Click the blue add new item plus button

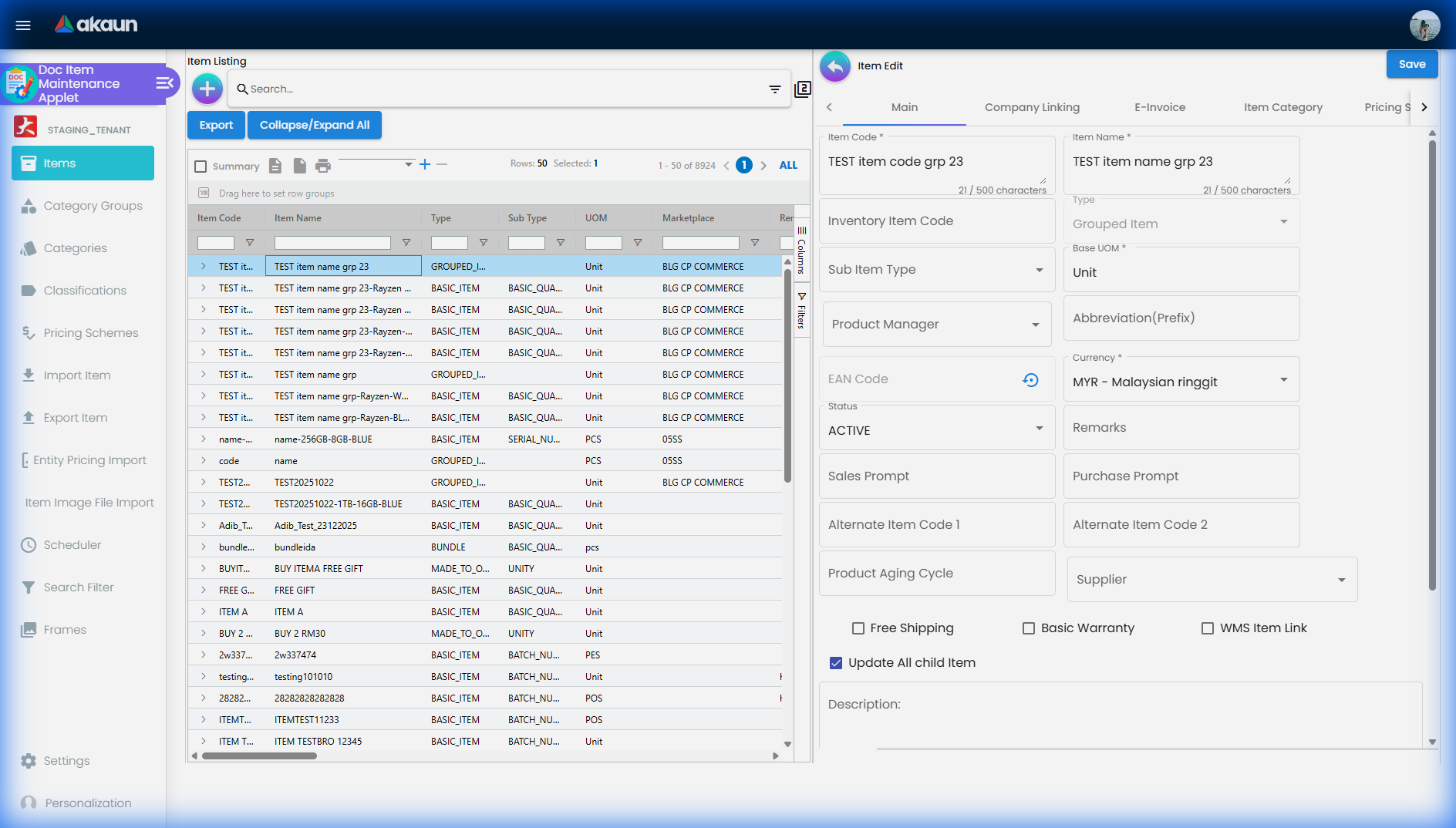pyautogui.click(x=207, y=89)
